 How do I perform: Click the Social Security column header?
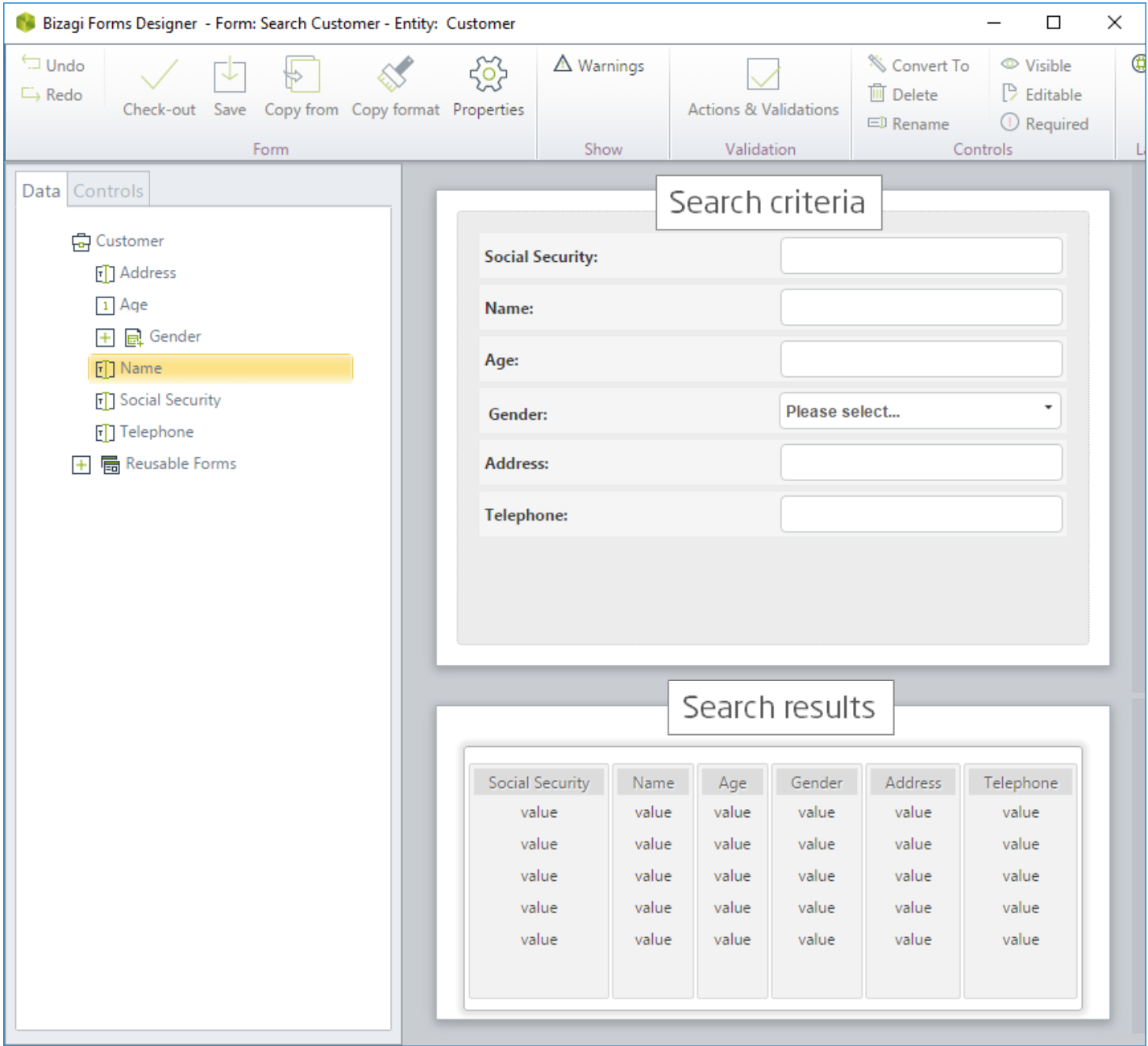(x=539, y=782)
